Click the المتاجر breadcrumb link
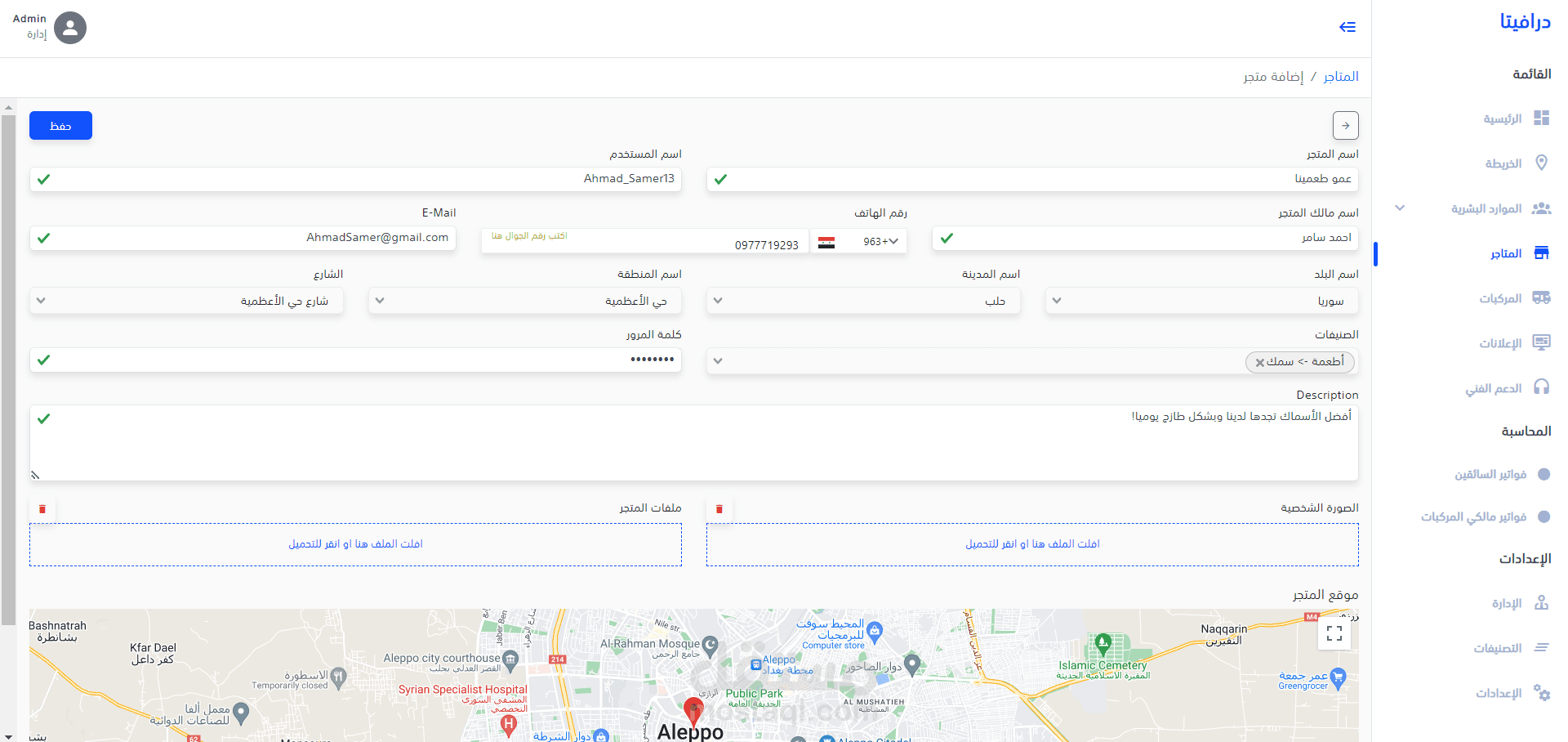The height and width of the screenshot is (742, 1568). (x=1341, y=77)
